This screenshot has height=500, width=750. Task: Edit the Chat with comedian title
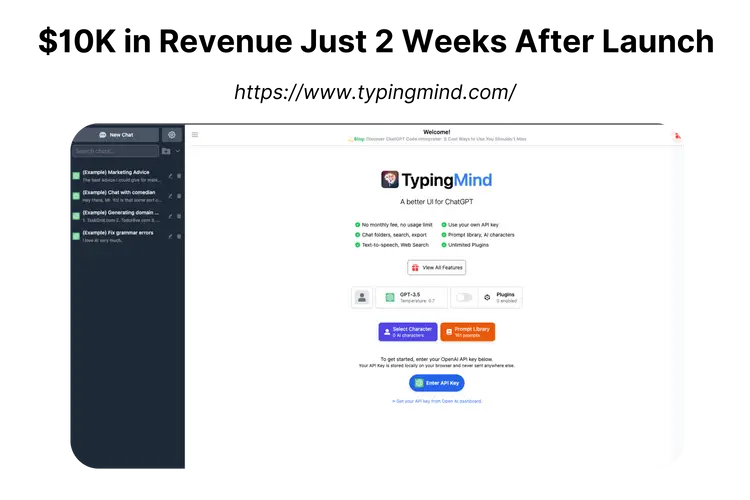[170, 196]
